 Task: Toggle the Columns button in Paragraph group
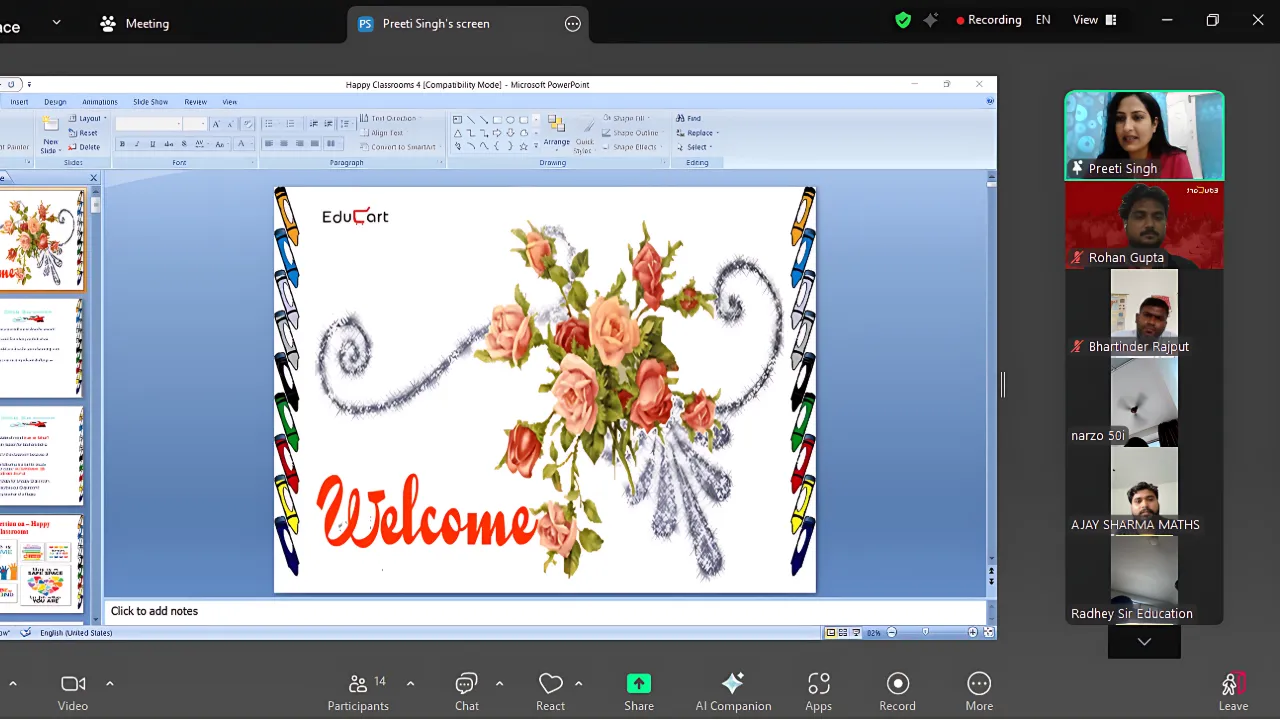coord(331,144)
